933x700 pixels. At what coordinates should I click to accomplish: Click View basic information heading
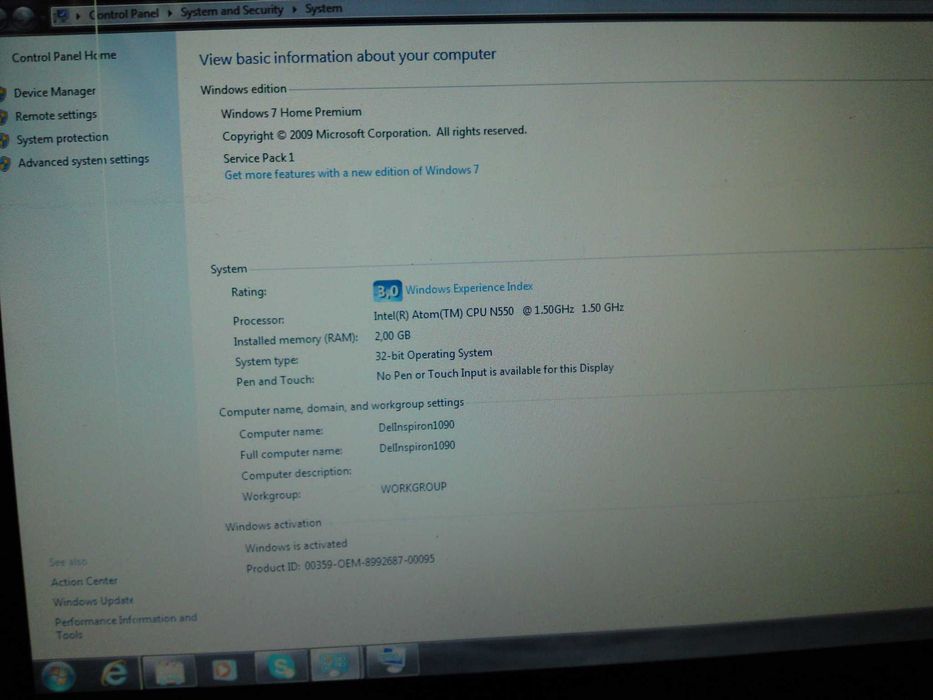(x=347, y=57)
